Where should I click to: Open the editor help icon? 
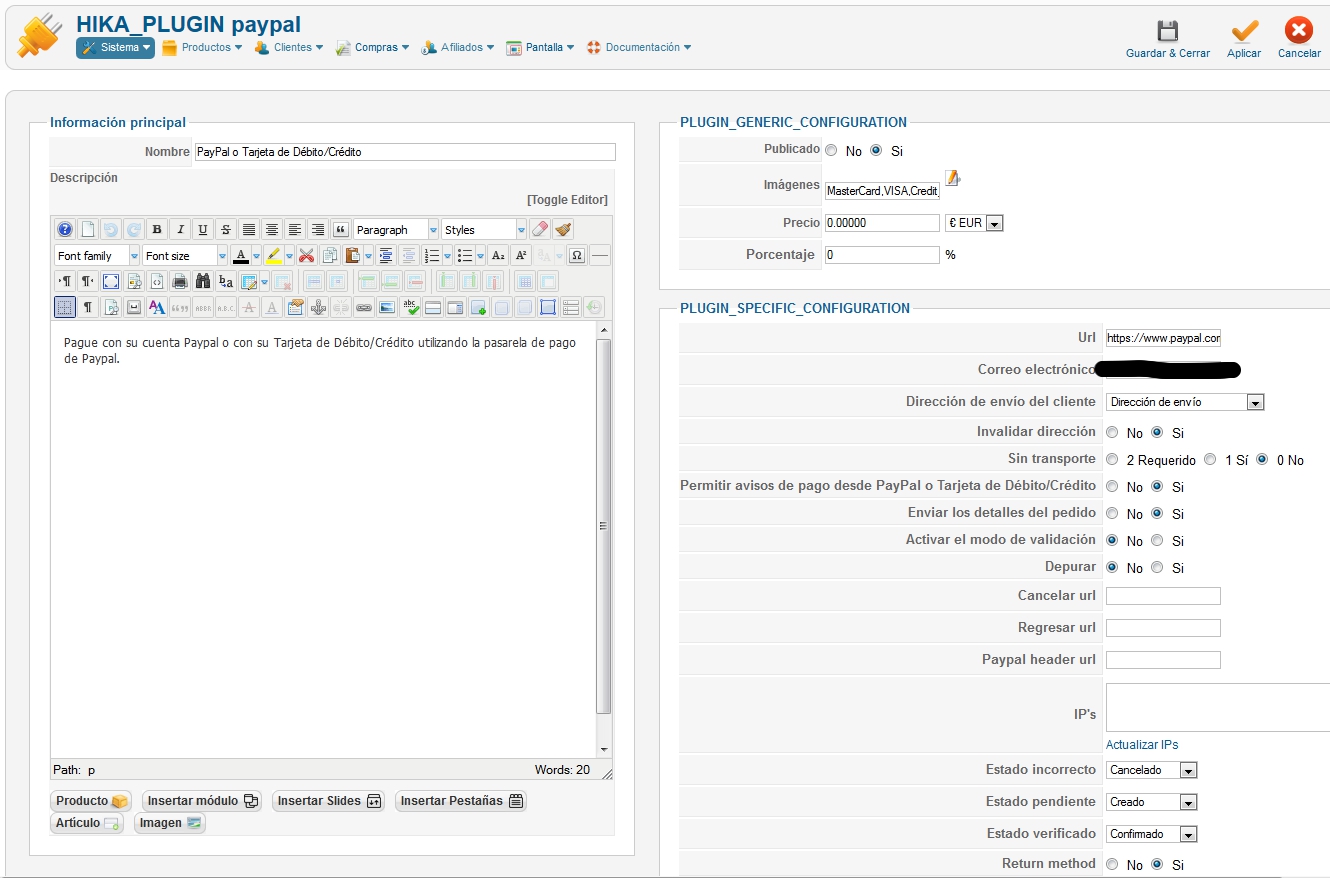pos(65,229)
